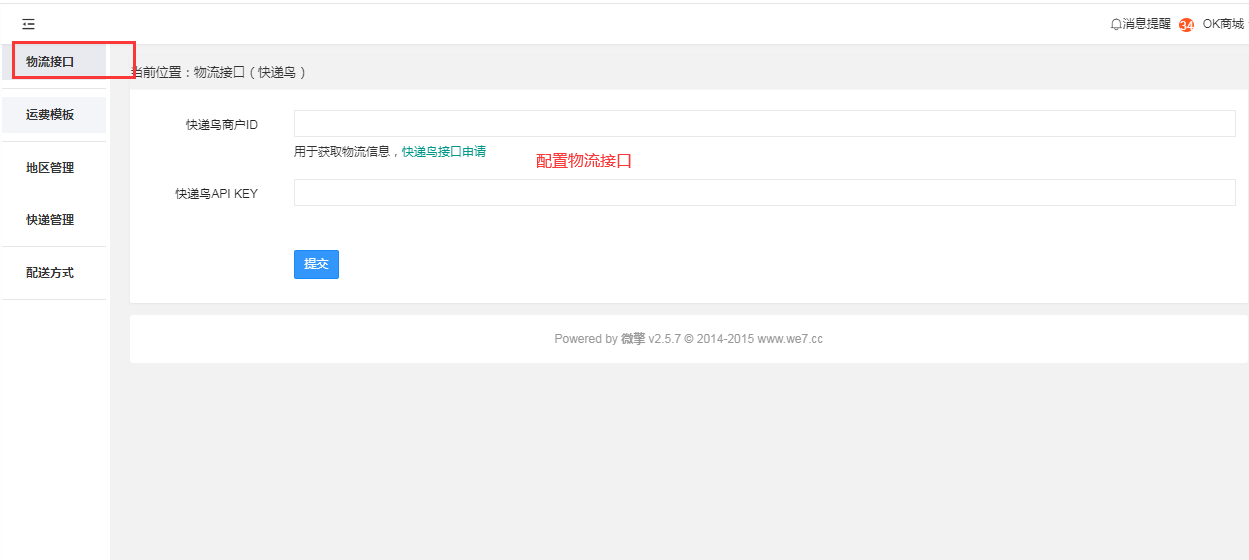Focus the 快递鸟API KEY input field
This screenshot has width=1249, height=560.
click(764, 192)
